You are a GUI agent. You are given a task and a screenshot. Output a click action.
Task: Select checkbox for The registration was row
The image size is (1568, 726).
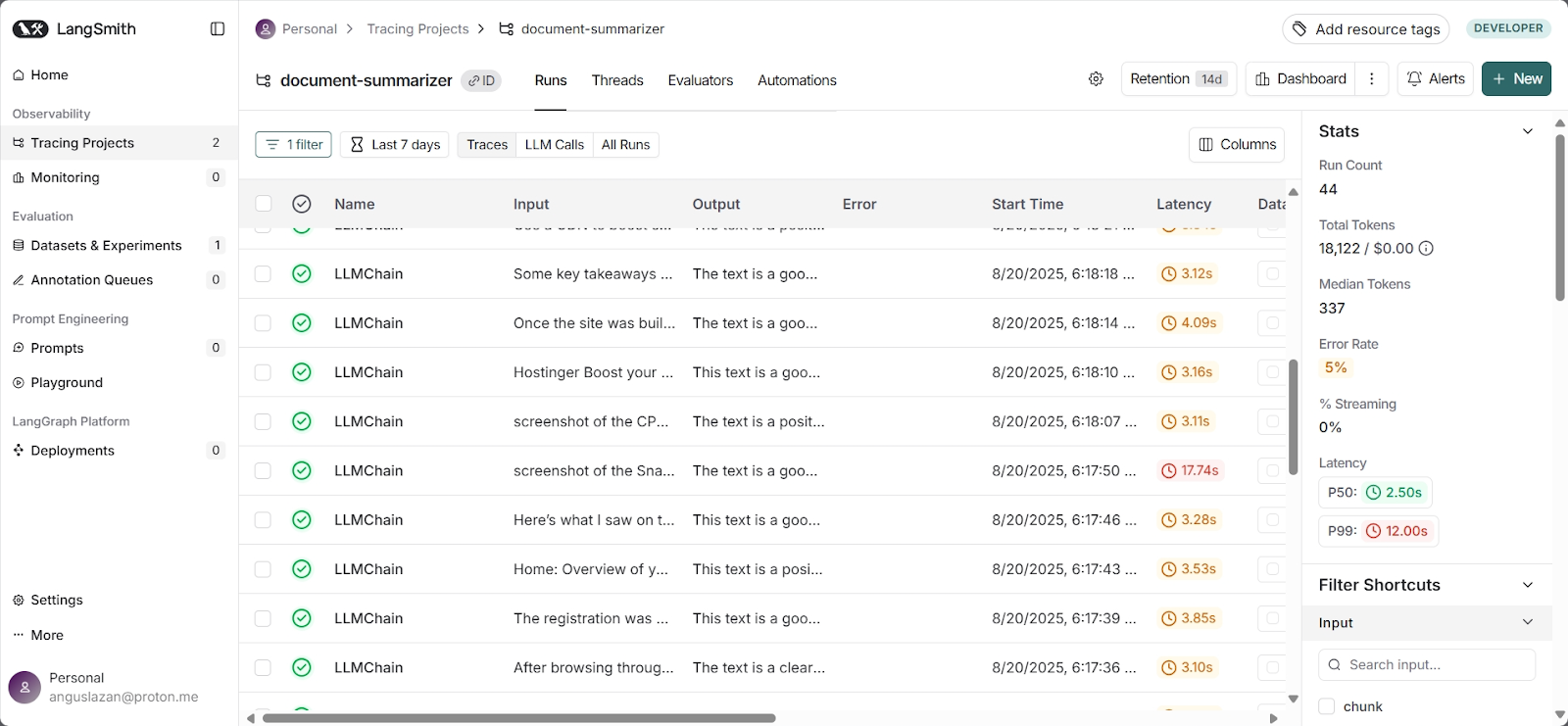coord(263,618)
